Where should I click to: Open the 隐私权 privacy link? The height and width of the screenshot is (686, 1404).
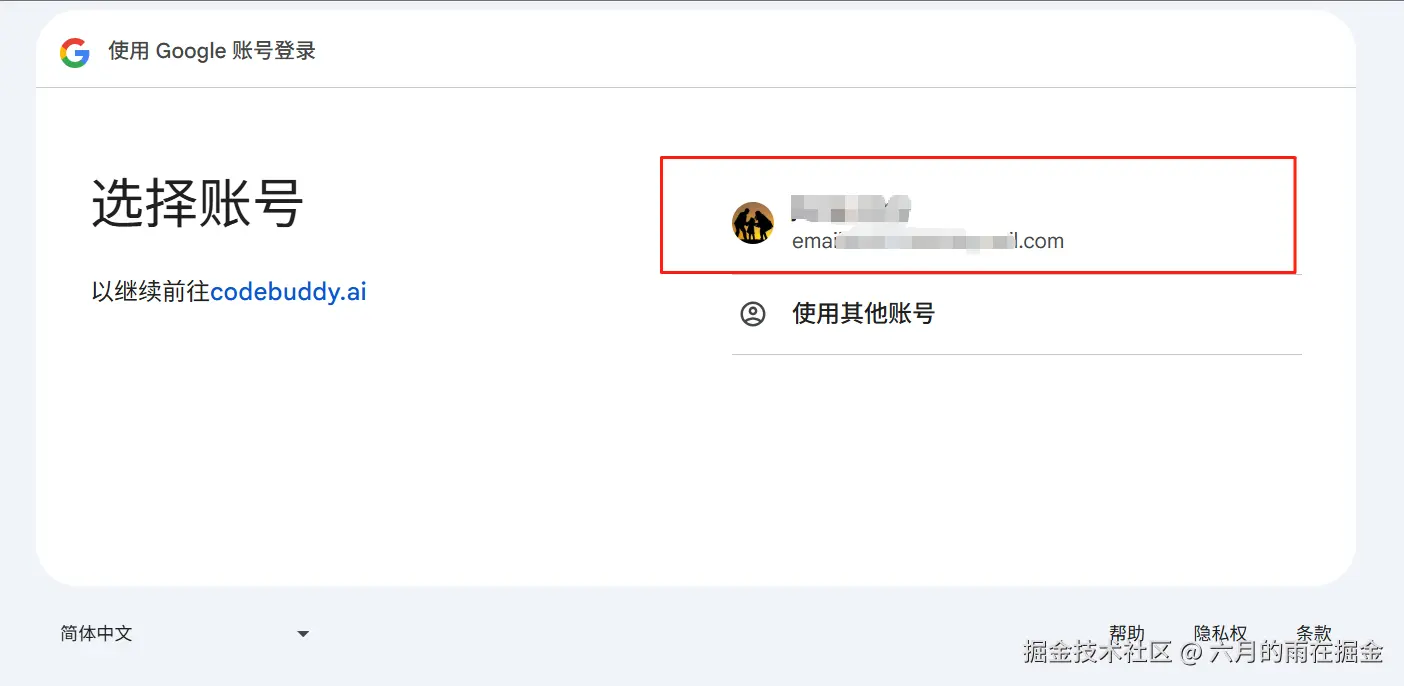1221,633
